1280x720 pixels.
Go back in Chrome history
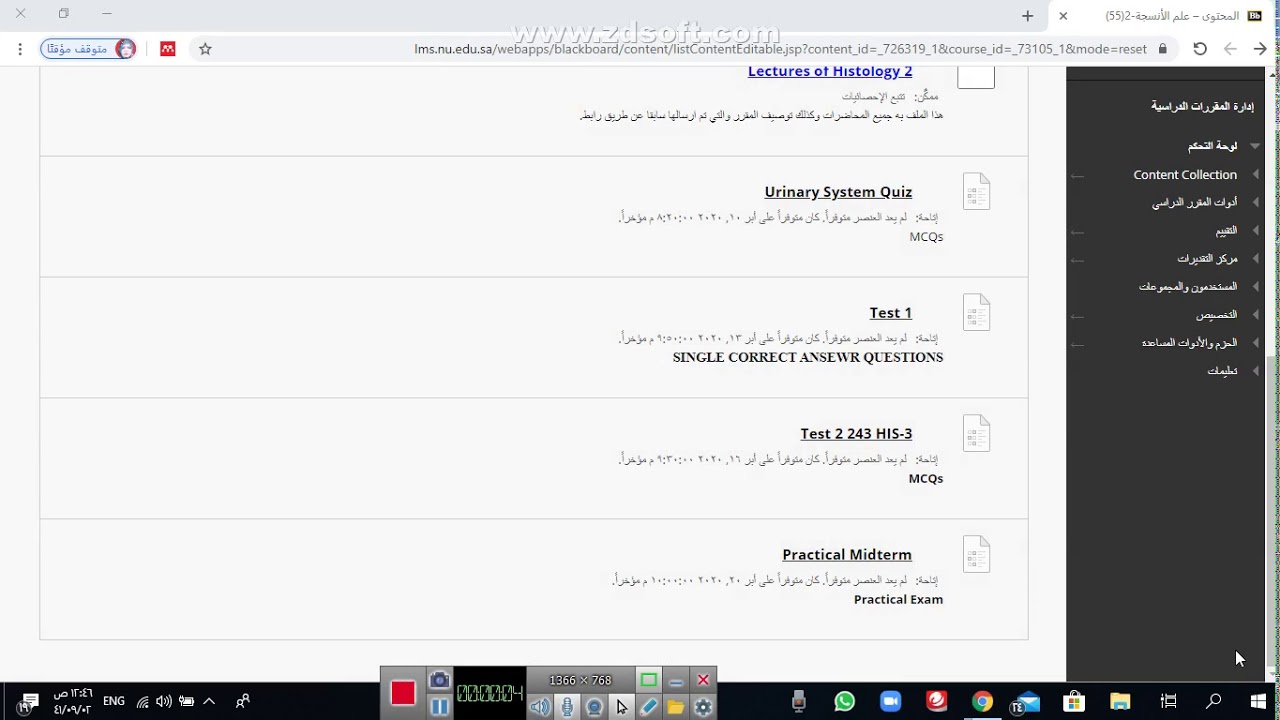(x=1260, y=48)
